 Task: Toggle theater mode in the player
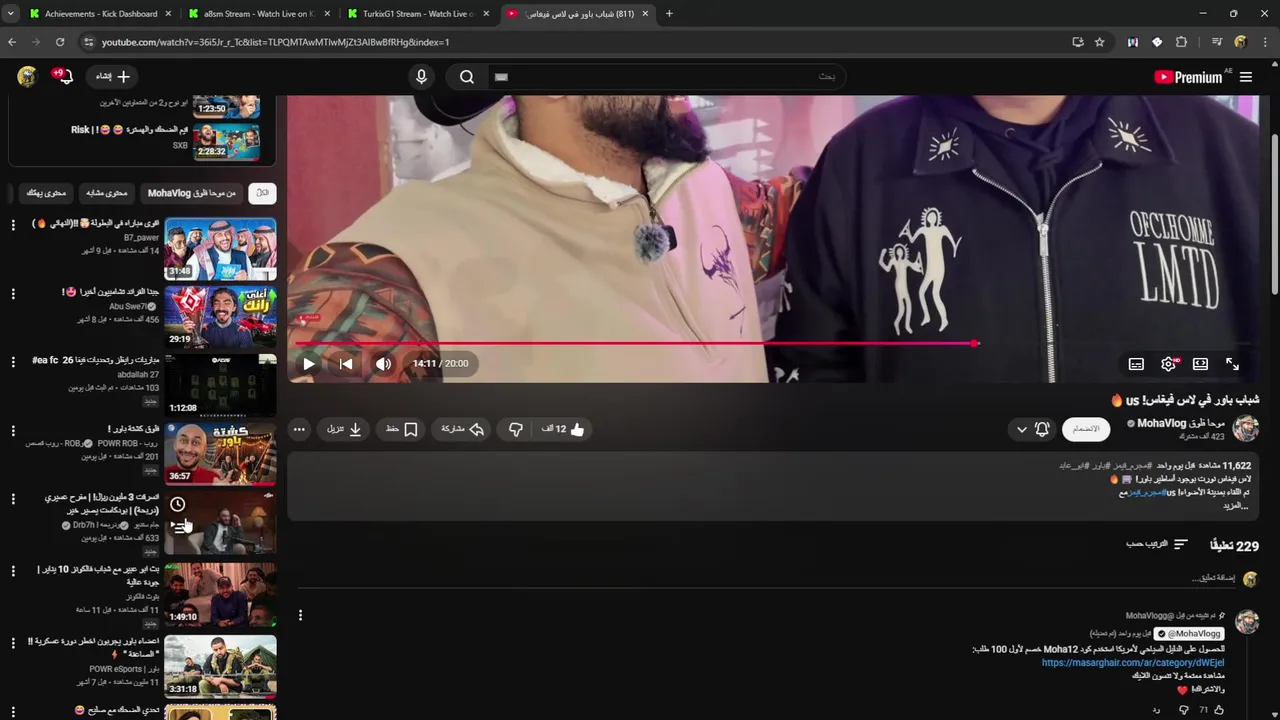tap(1200, 364)
